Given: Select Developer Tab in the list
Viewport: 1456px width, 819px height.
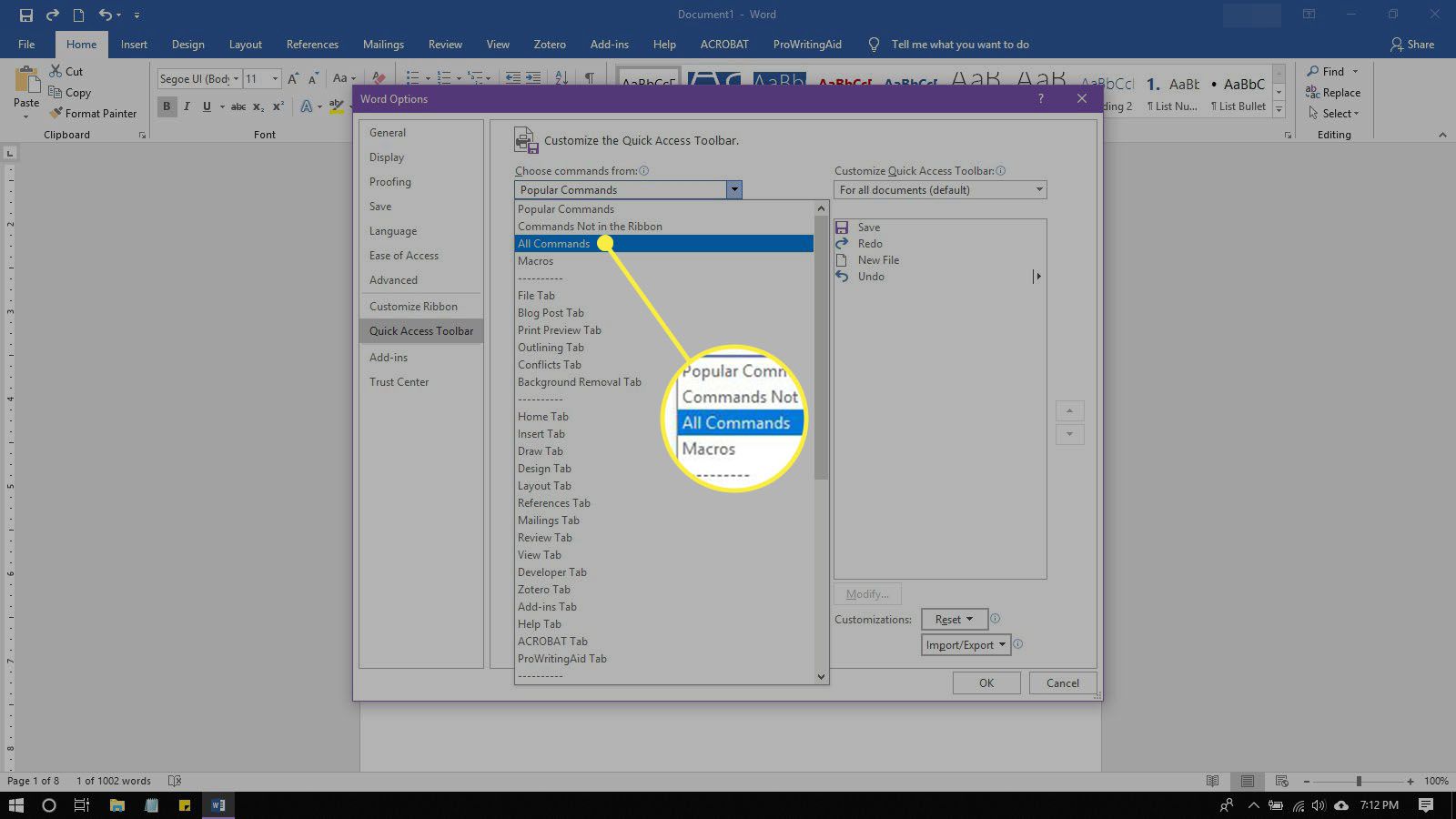Looking at the screenshot, I should 664,571.
